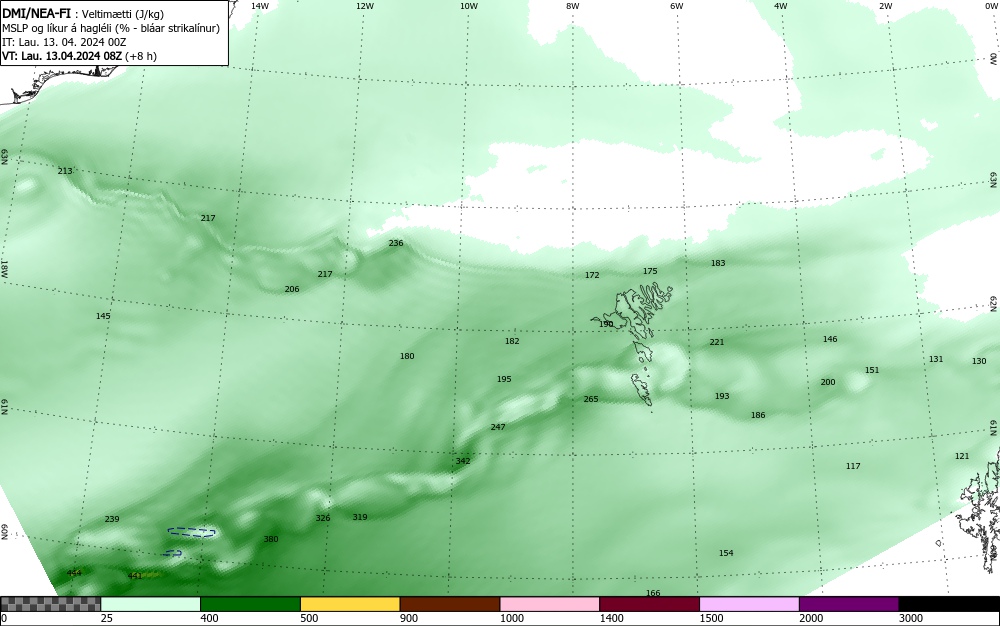The height and width of the screenshot is (626, 1000).
Task: Click the yellow 500–900 legend swatch
Action: pyautogui.click(x=350, y=604)
